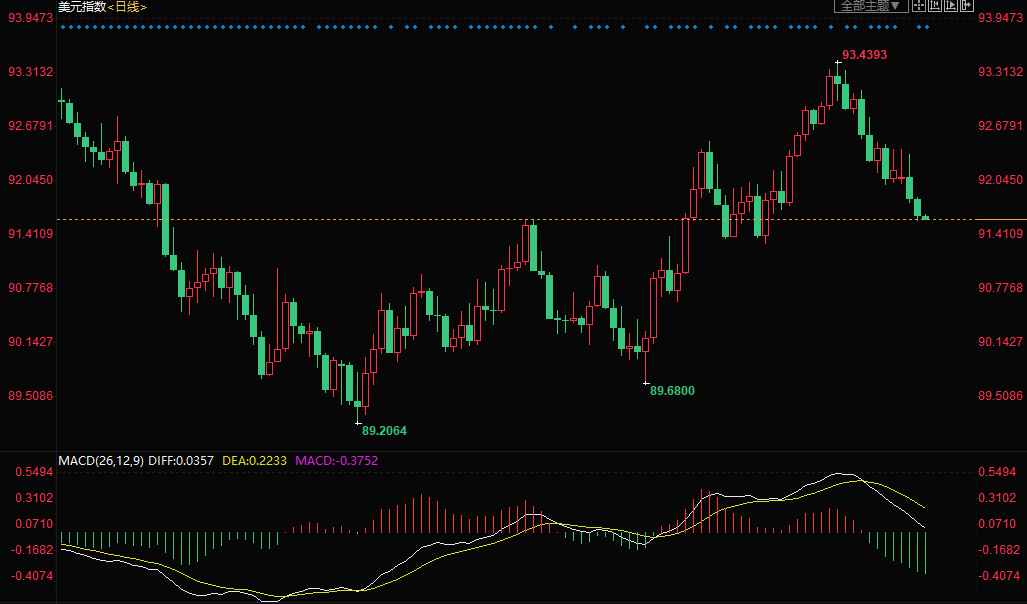Image resolution: width=1027 pixels, height=604 pixels.
Task: Click the 0.5494 label on left MACD axis
Action: pos(34,472)
